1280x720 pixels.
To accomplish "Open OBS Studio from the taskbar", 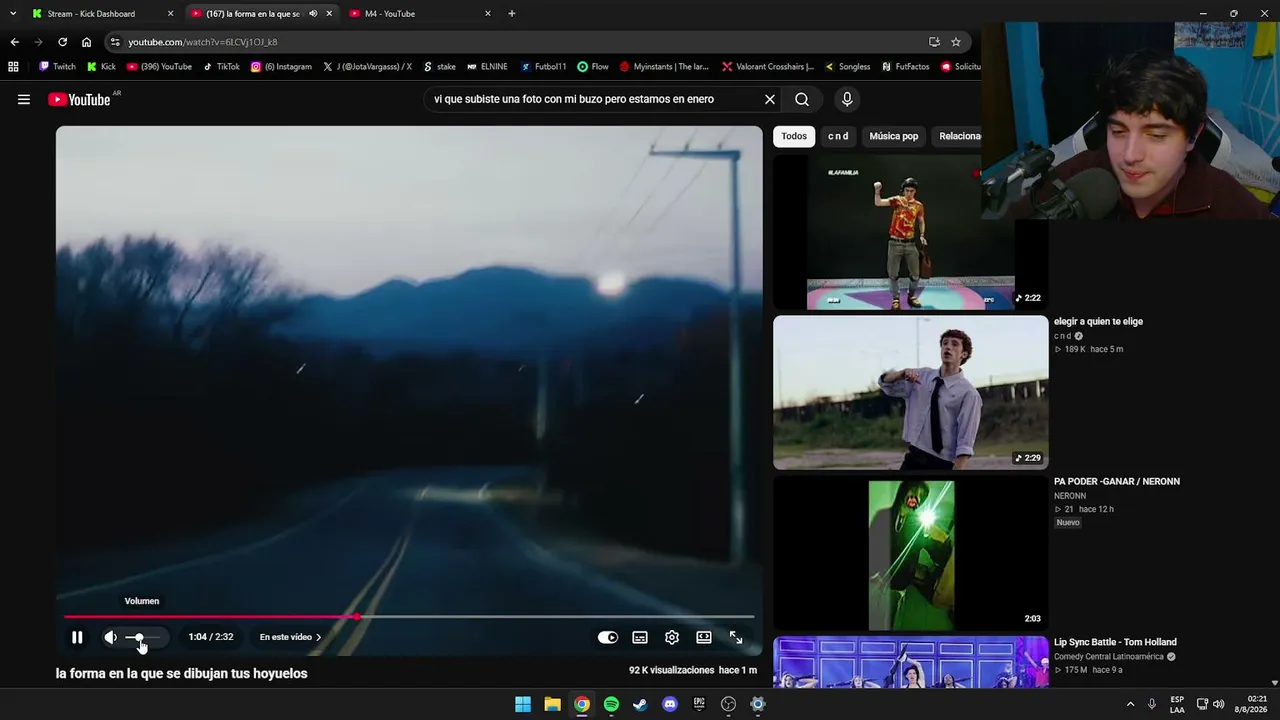I will [x=728, y=704].
